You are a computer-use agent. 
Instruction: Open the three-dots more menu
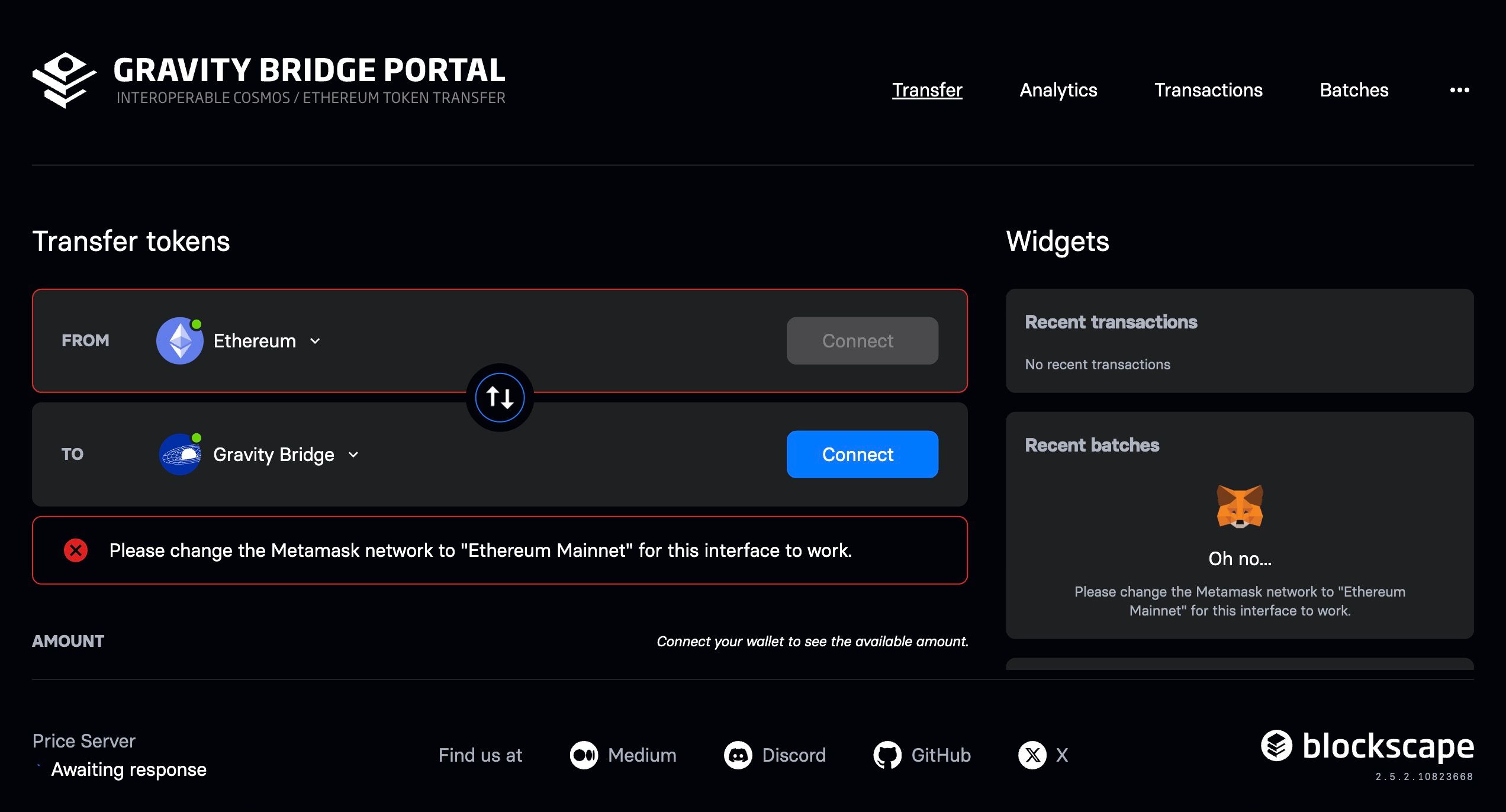point(1459,90)
